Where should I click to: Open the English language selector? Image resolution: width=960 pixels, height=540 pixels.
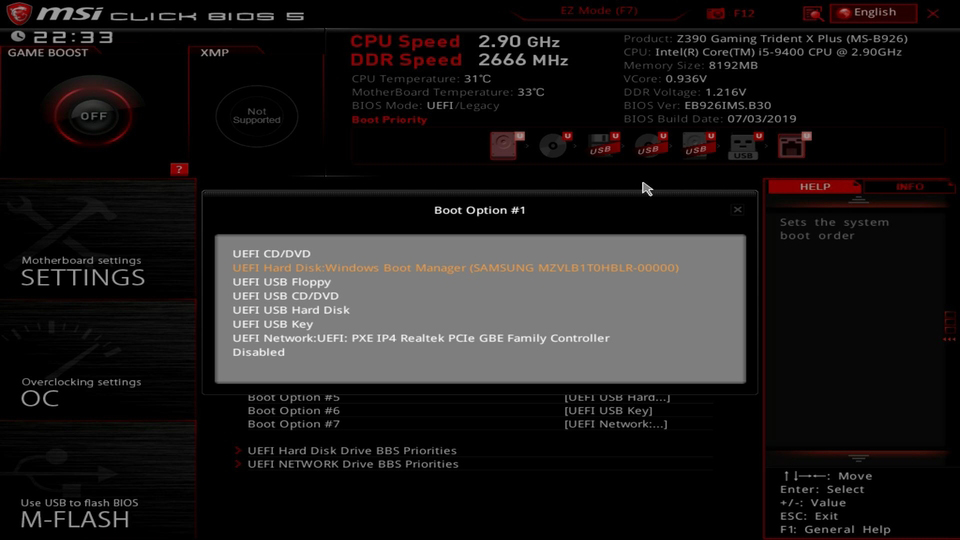pyautogui.click(x=873, y=13)
